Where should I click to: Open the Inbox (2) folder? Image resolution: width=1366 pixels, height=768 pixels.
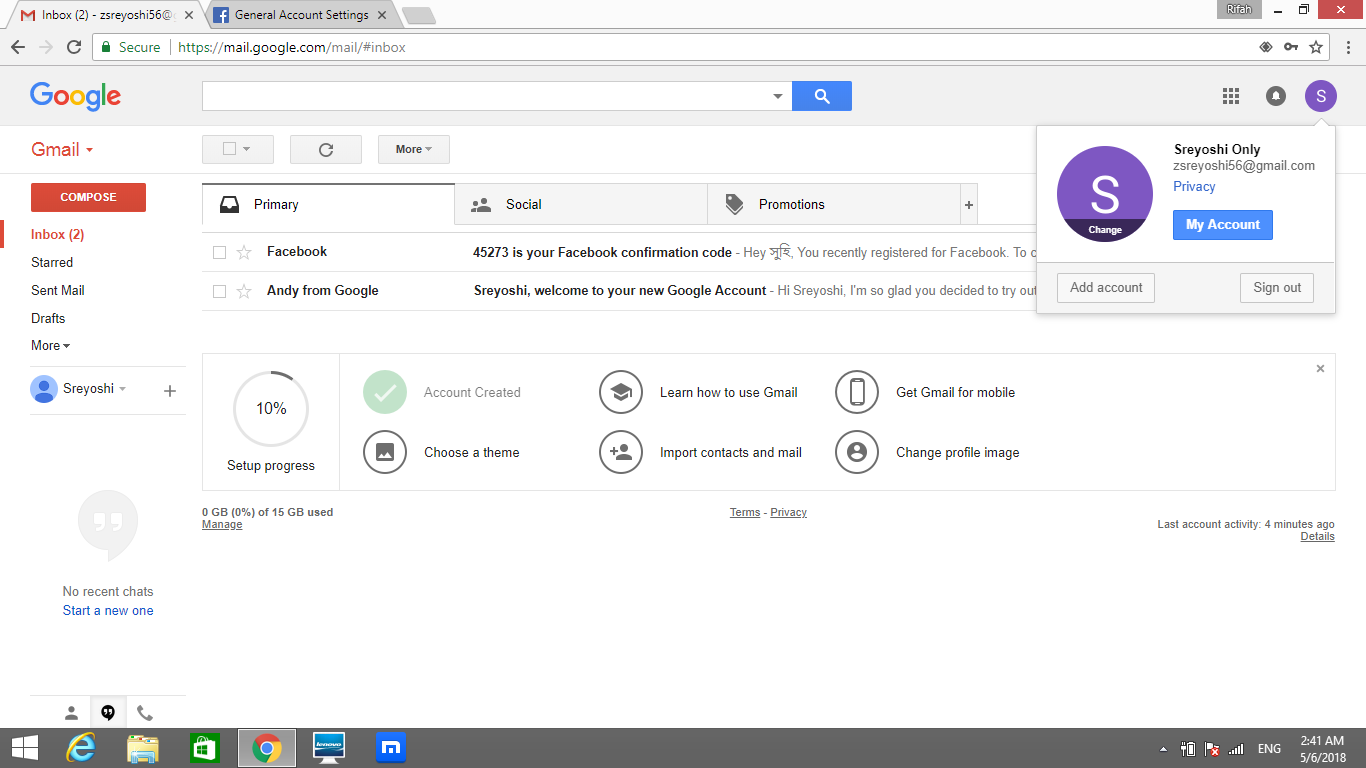[x=57, y=234]
